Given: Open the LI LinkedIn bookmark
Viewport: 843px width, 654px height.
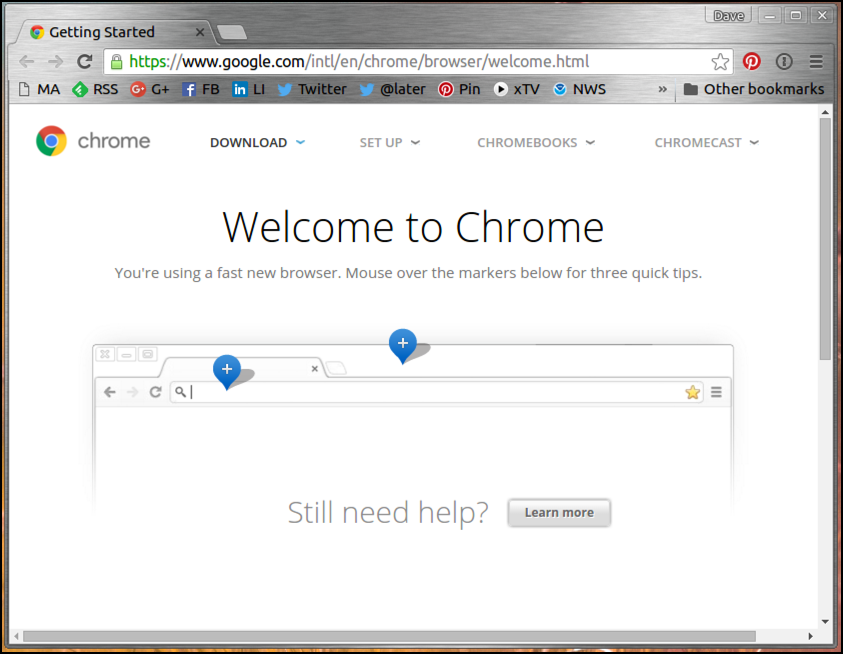Looking at the screenshot, I should (x=248, y=89).
